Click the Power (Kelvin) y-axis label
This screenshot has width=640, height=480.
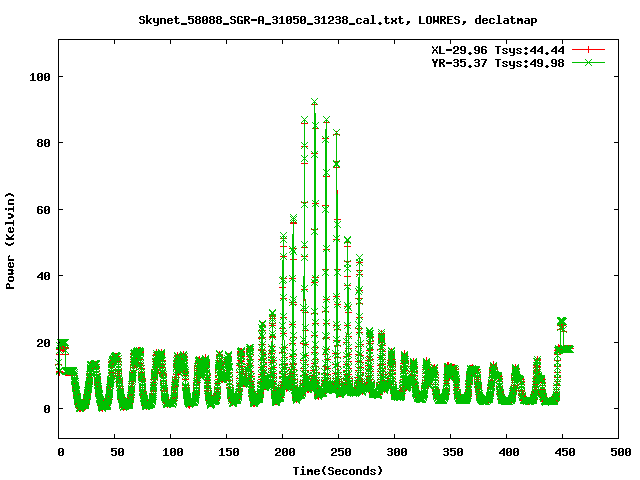10,241
